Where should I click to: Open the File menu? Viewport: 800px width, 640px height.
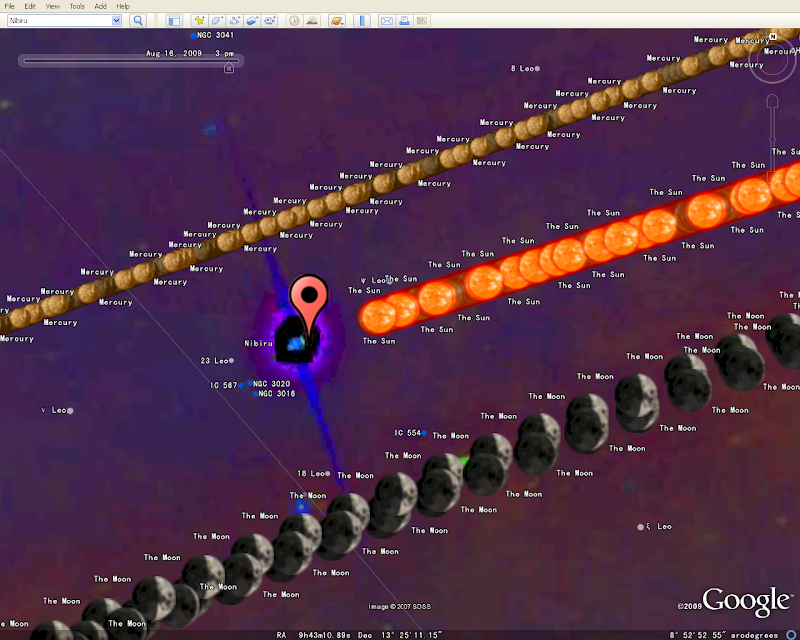coord(9,6)
